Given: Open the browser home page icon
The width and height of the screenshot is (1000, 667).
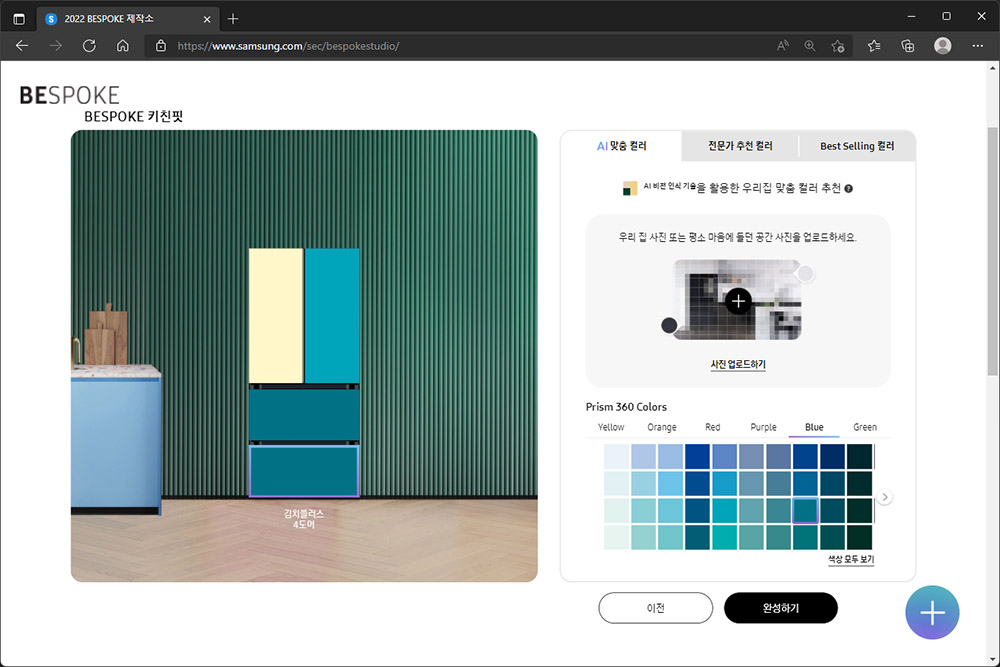Looking at the screenshot, I should pos(122,46).
